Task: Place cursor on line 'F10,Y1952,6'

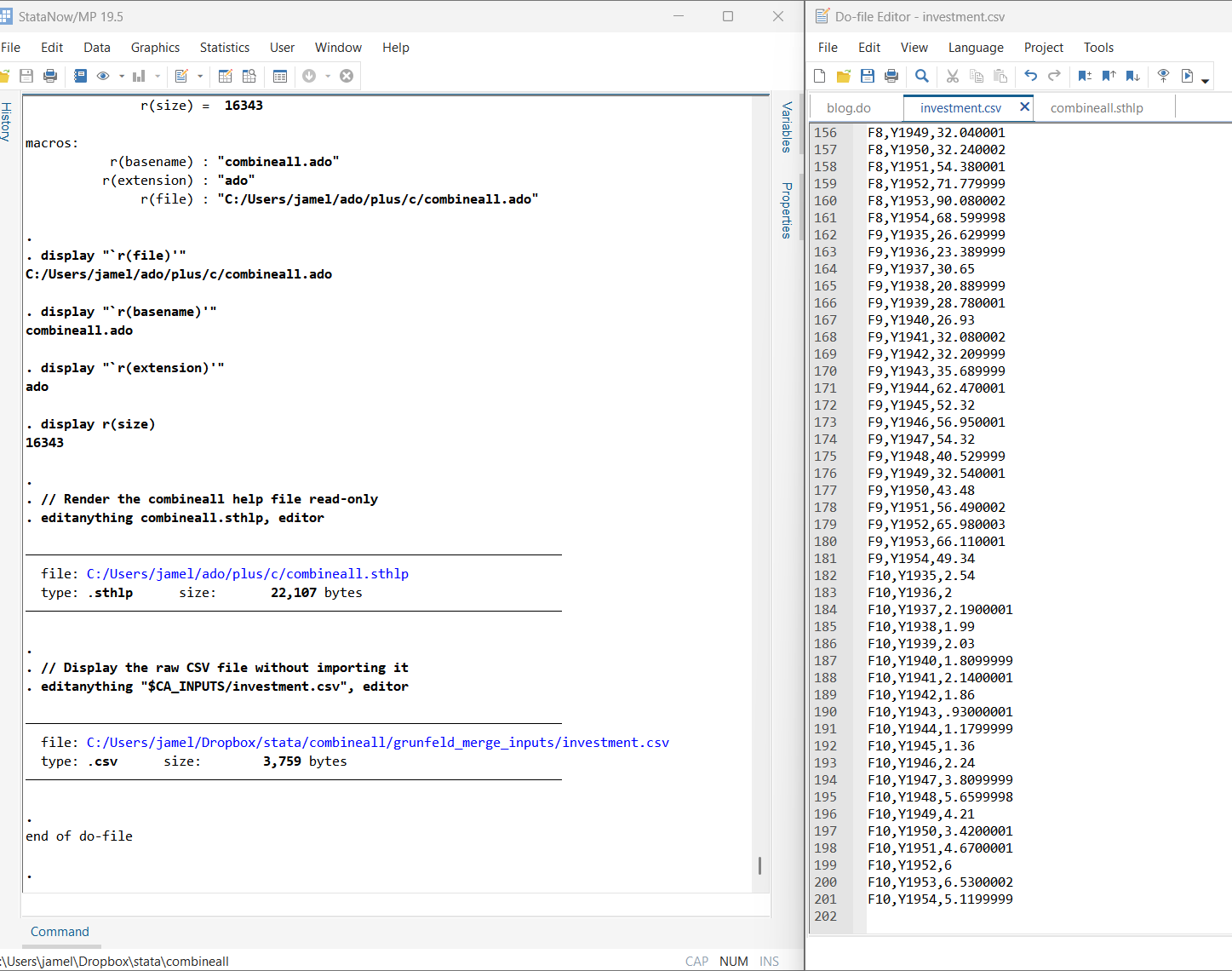Action: [x=910, y=865]
